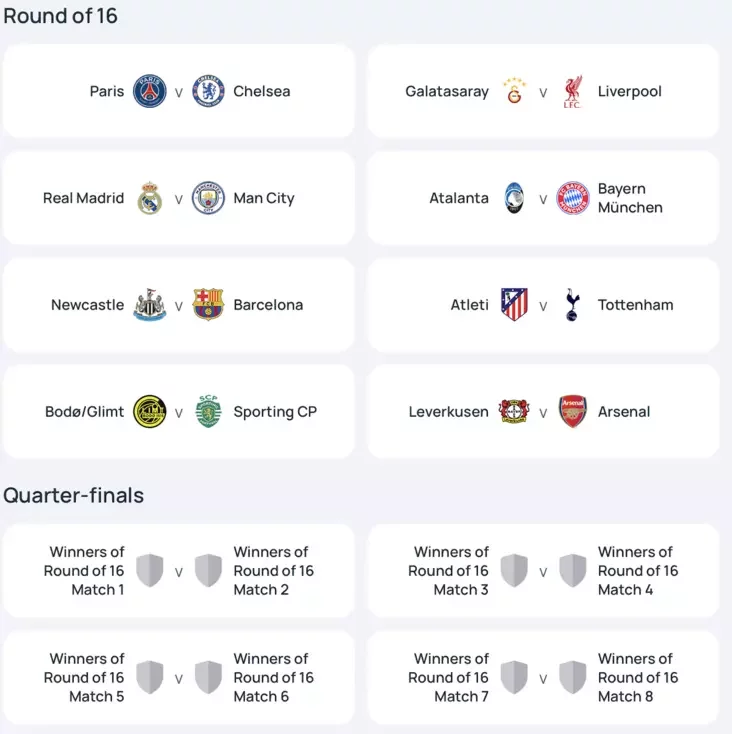Viewport: 732px width, 734px height.
Task: Click the Quarter-finals section heading
Action: [73, 495]
